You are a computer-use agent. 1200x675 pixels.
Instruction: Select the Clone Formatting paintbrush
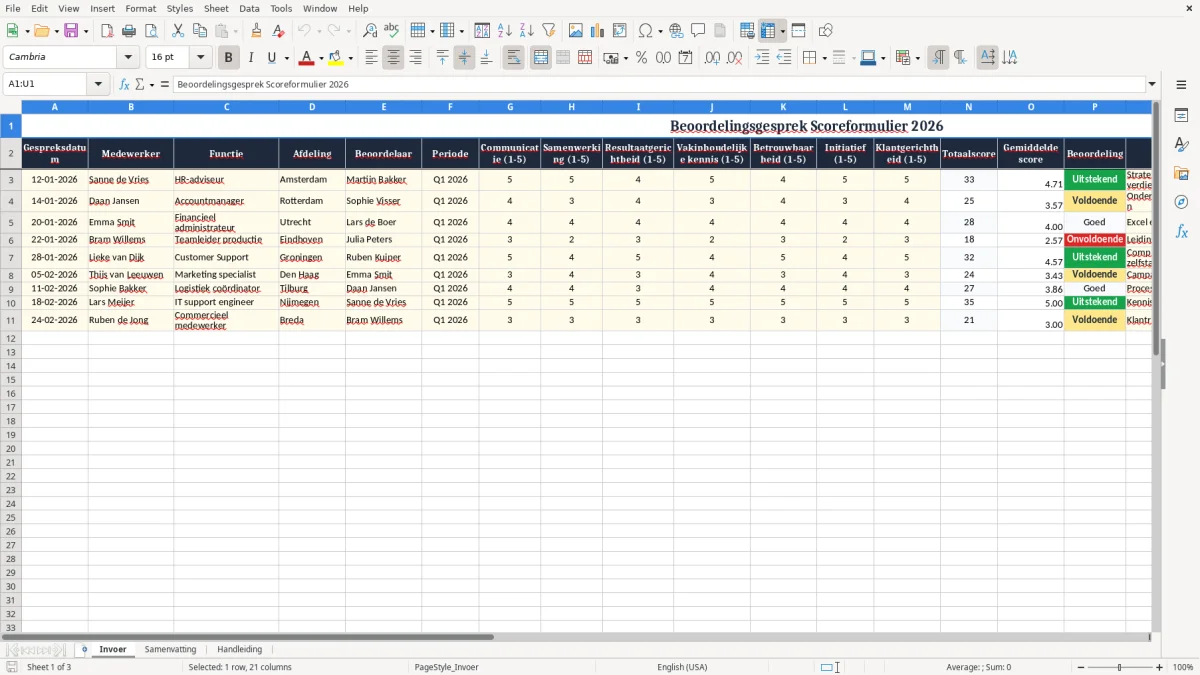pos(256,31)
